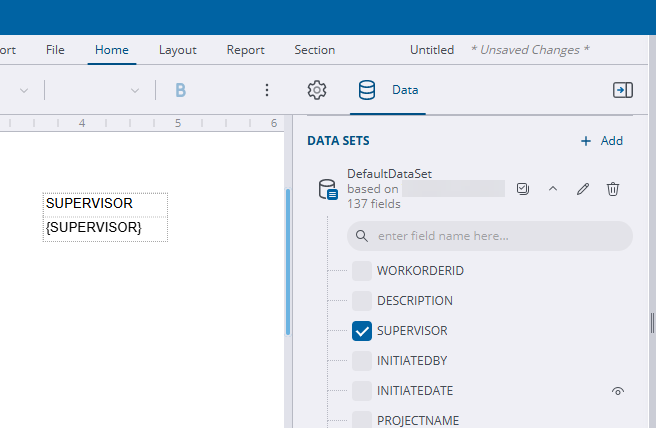656x428 pixels.
Task: Open the properties gear panel
Action: tap(317, 90)
